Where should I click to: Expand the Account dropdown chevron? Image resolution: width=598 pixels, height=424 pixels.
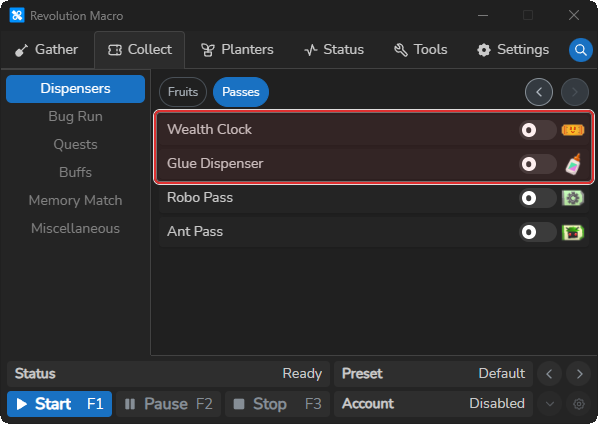point(550,403)
